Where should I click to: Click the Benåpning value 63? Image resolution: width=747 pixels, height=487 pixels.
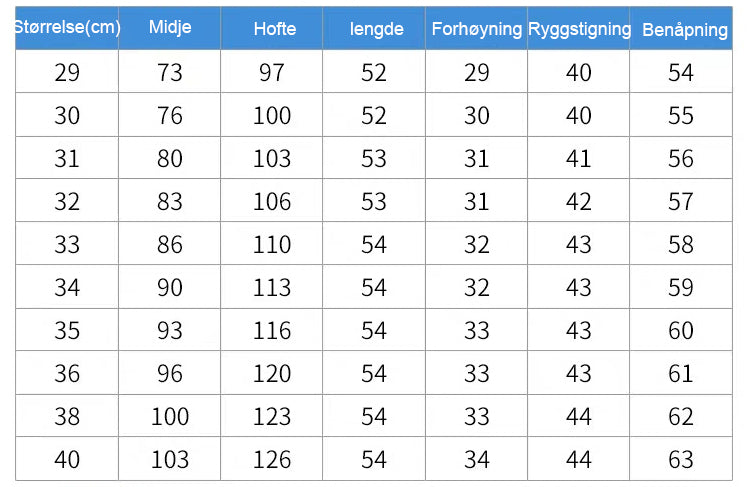point(681,460)
